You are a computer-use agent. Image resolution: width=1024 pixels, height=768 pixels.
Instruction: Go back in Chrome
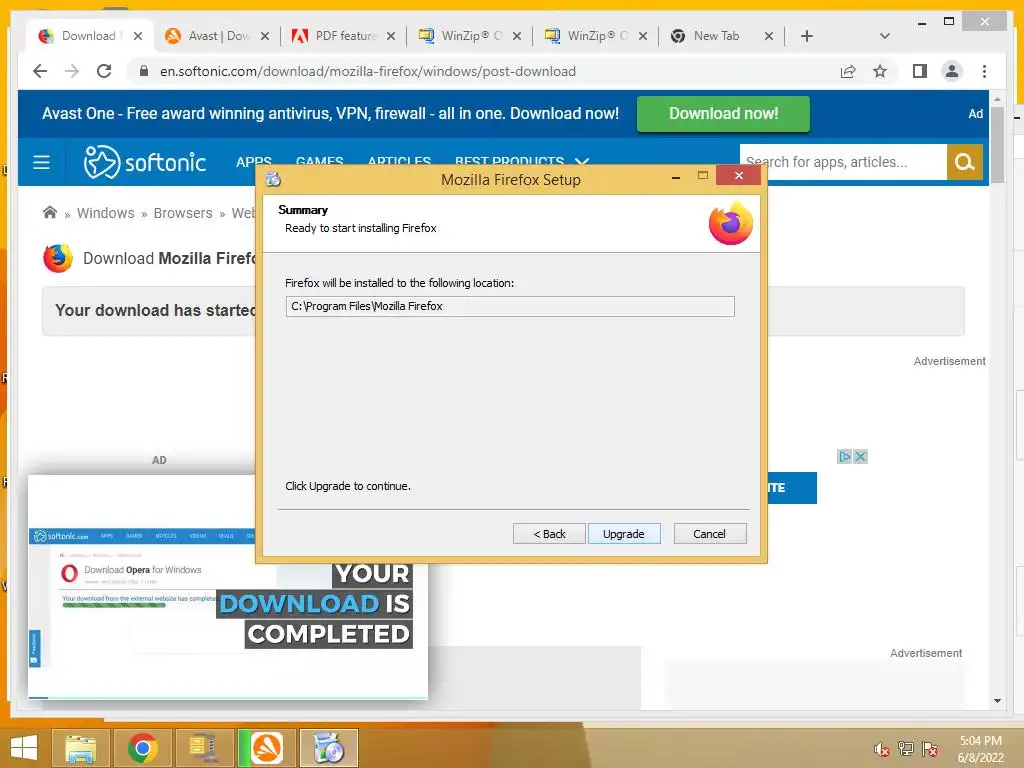40,71
